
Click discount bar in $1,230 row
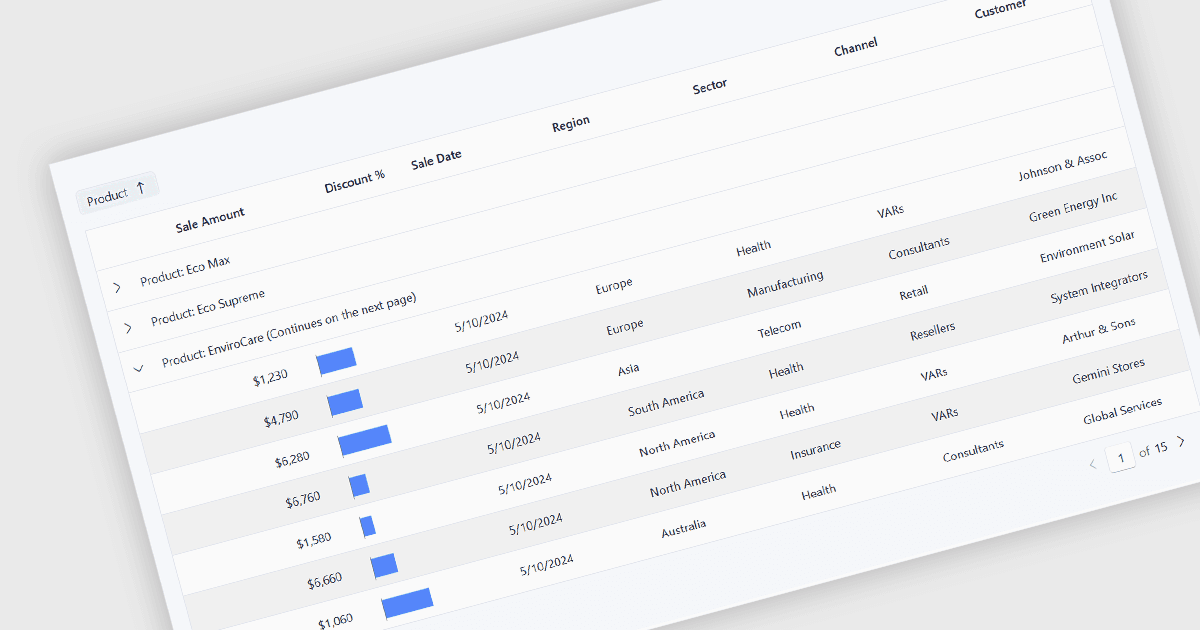[337, 361]
